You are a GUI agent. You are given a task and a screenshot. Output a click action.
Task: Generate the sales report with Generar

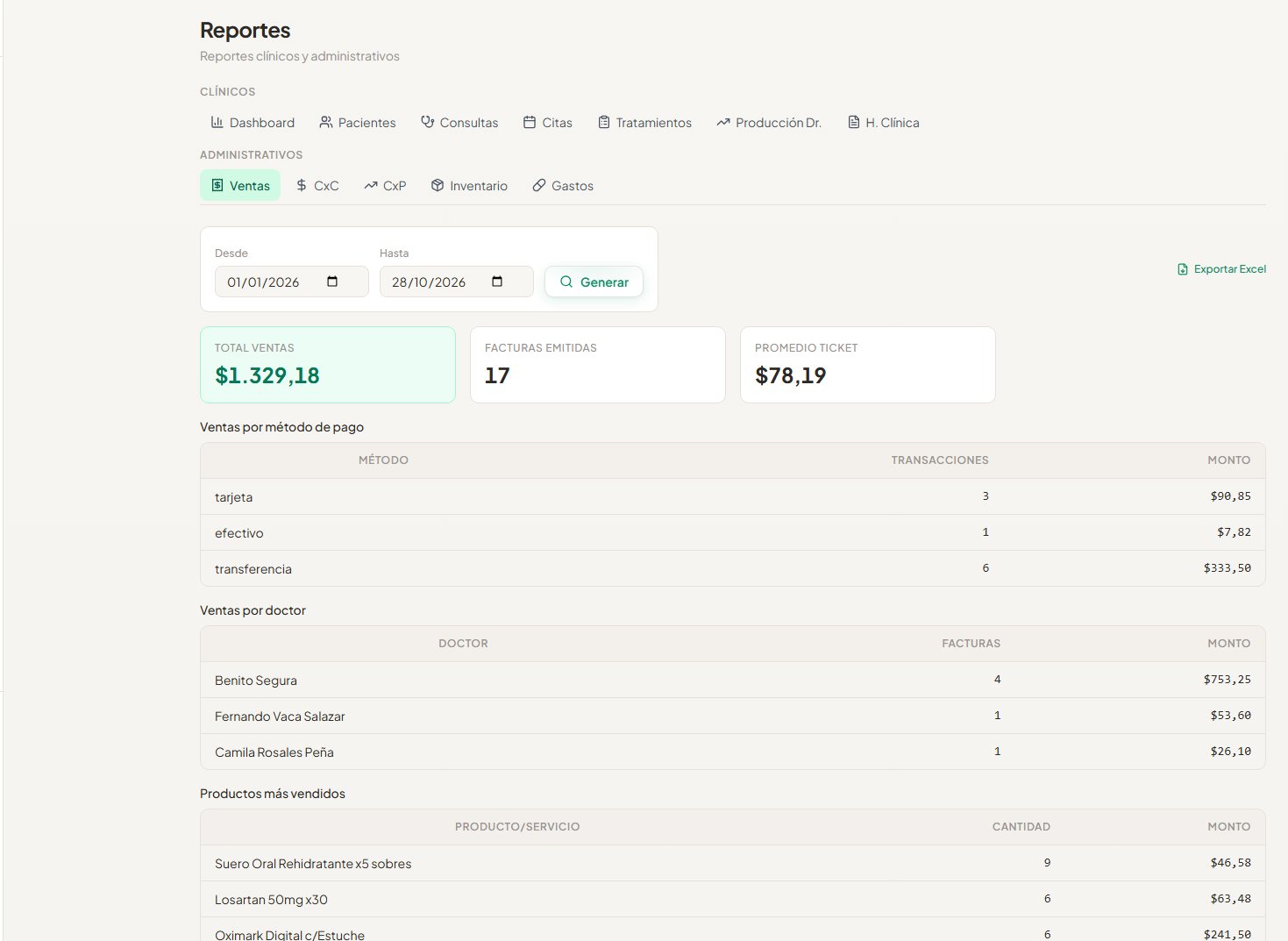(x=594, y=282)
